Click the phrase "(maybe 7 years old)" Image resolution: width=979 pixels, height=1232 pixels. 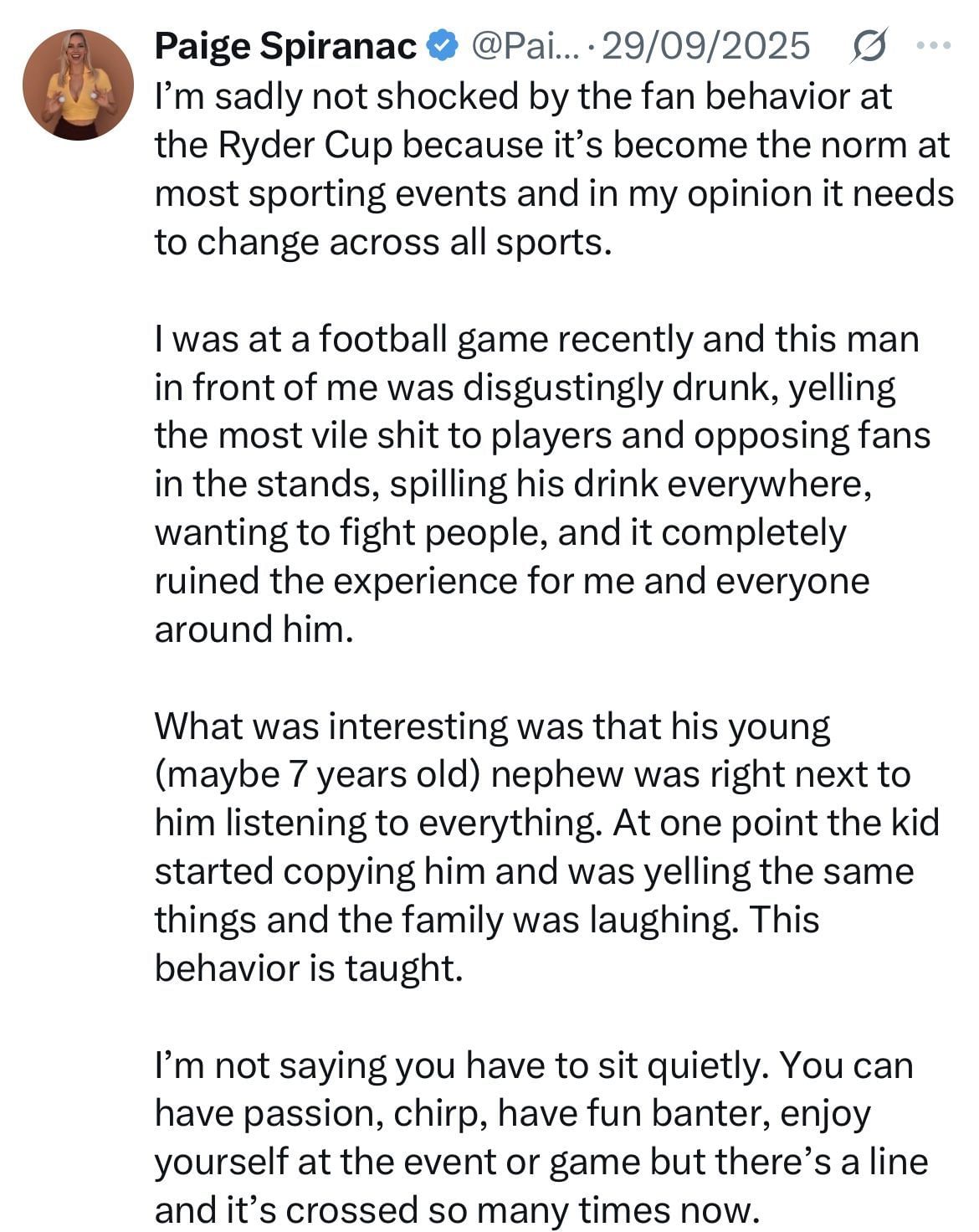(x=316, y=775)
